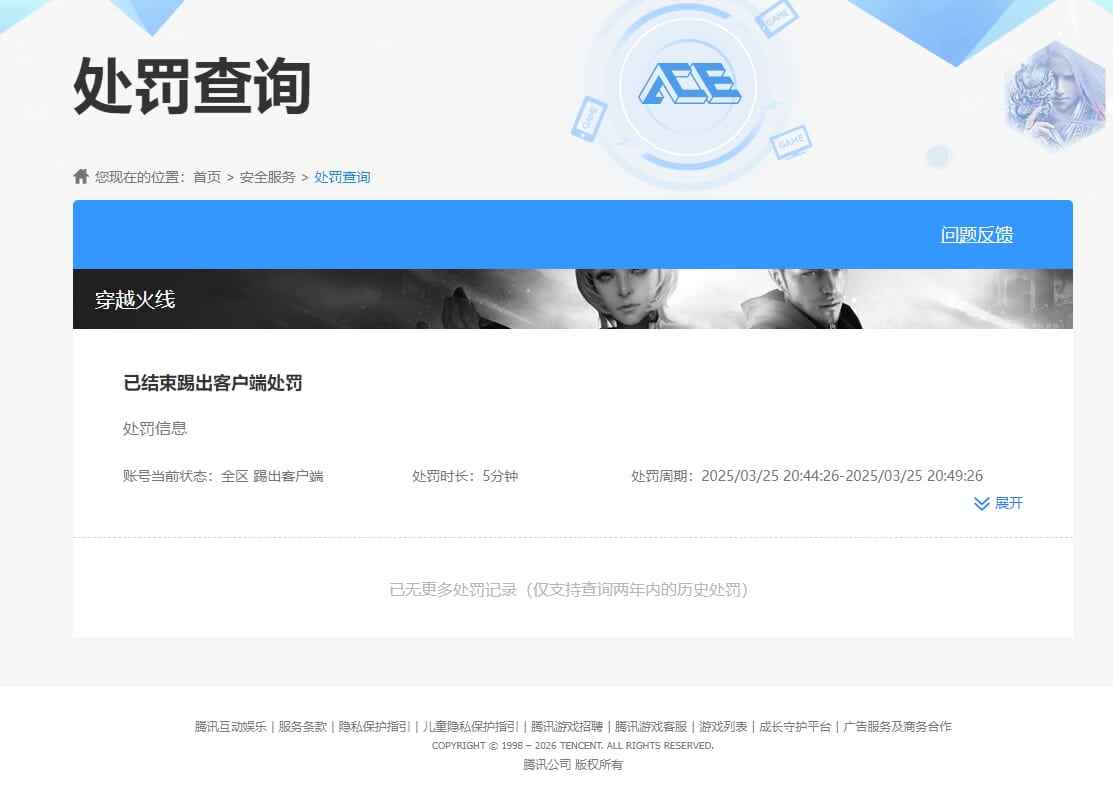Viewport: 1113px width, 785px height.
Task: Click the character artwork emblem in the top-right corner
Action: point(1054,97)
